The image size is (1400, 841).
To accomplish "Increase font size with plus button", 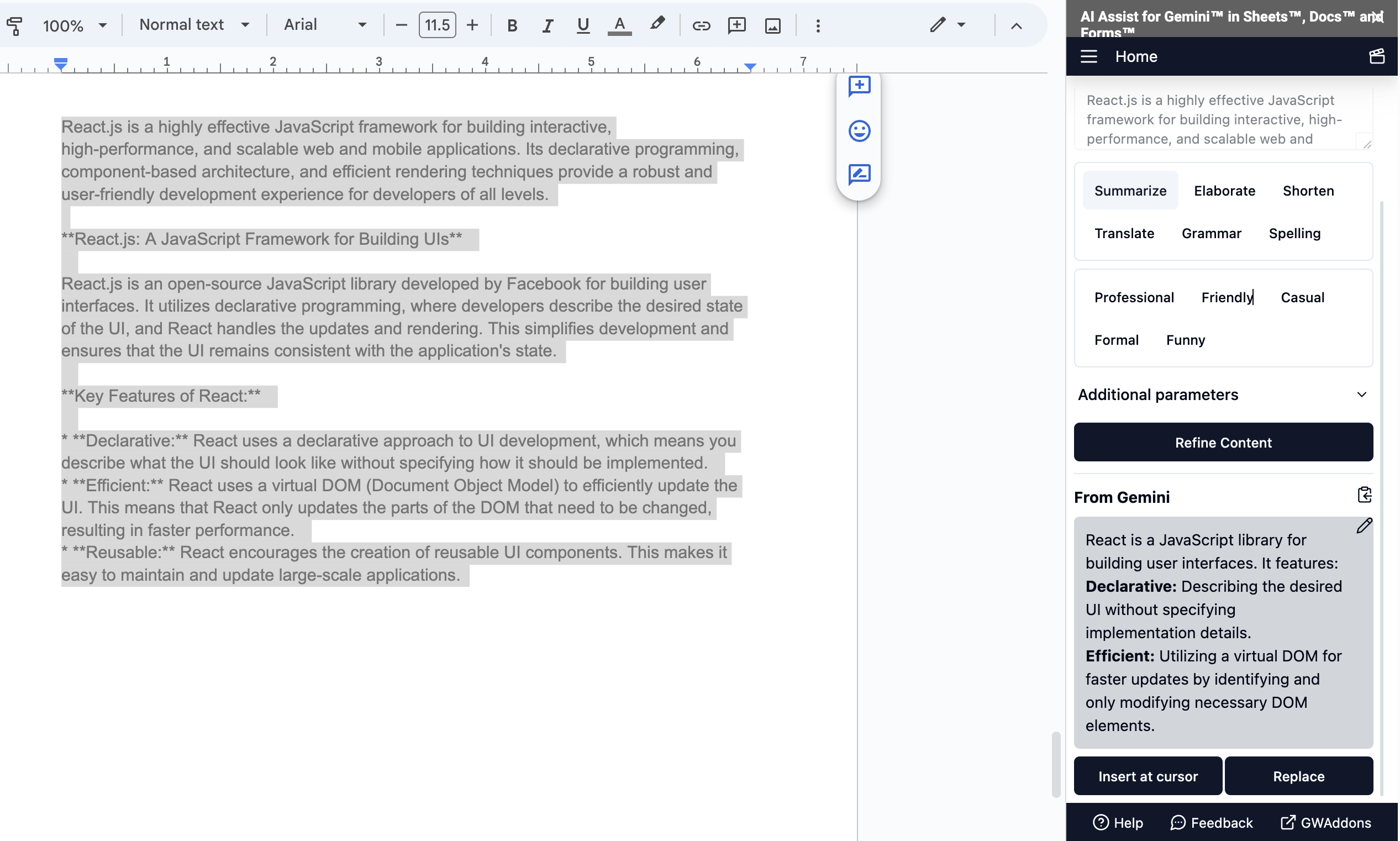I will 472,25.
